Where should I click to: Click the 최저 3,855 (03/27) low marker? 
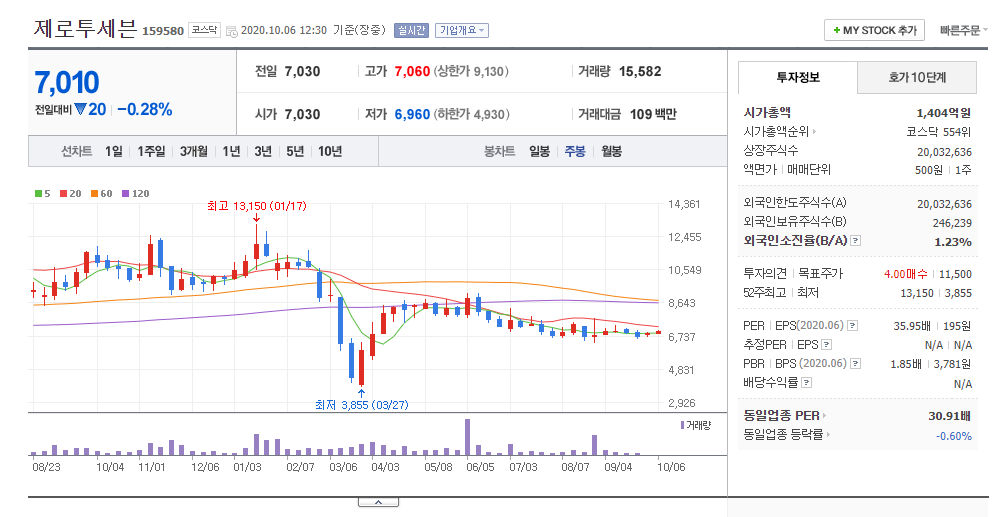[361, 405]
